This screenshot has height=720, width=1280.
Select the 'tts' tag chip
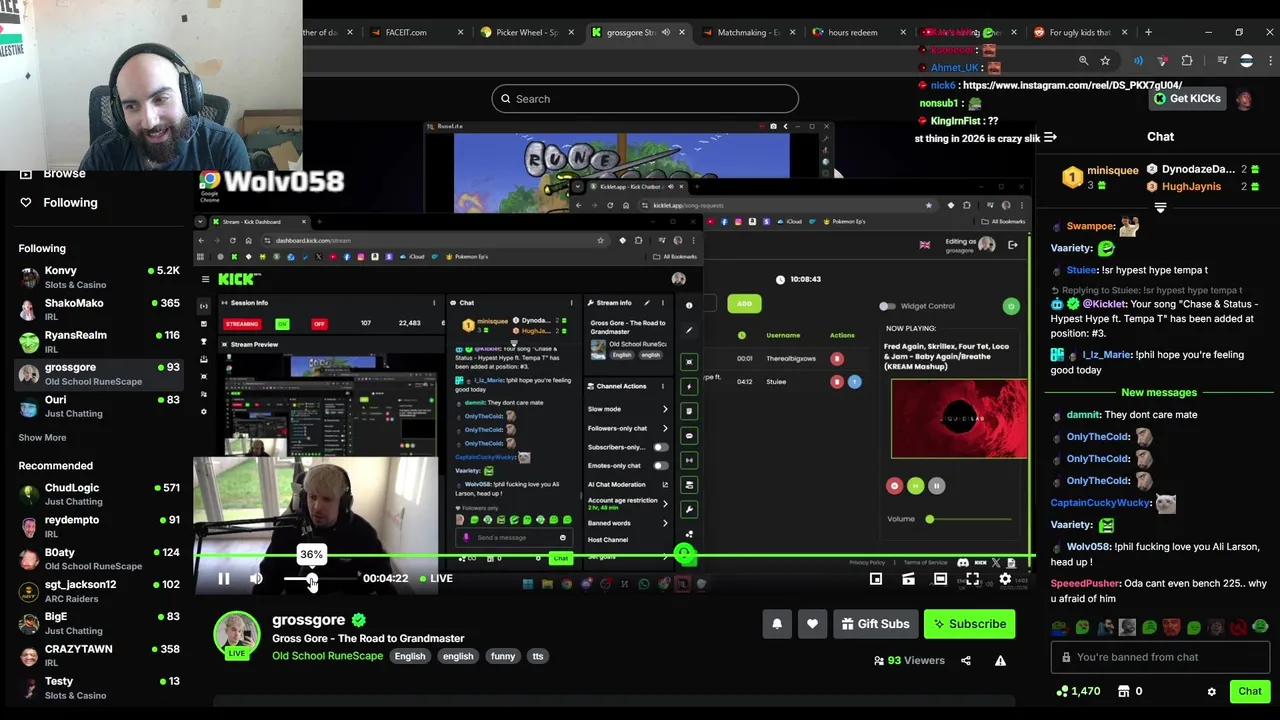coord(538,656)
